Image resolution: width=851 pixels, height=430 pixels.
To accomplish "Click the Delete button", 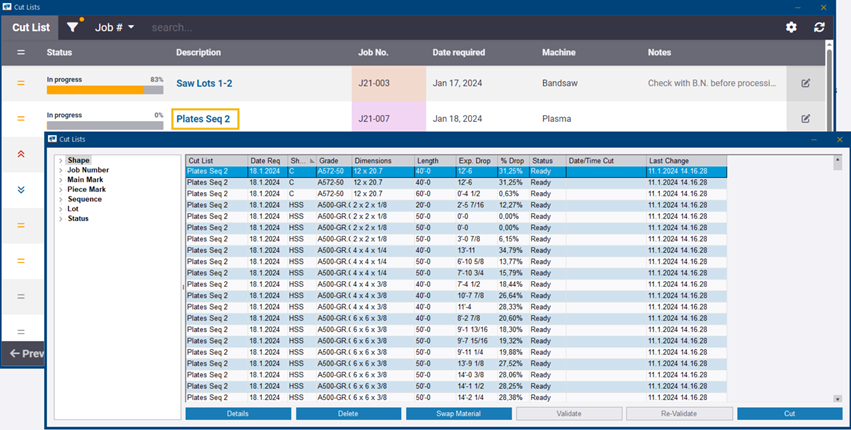I will click(348, 413).
